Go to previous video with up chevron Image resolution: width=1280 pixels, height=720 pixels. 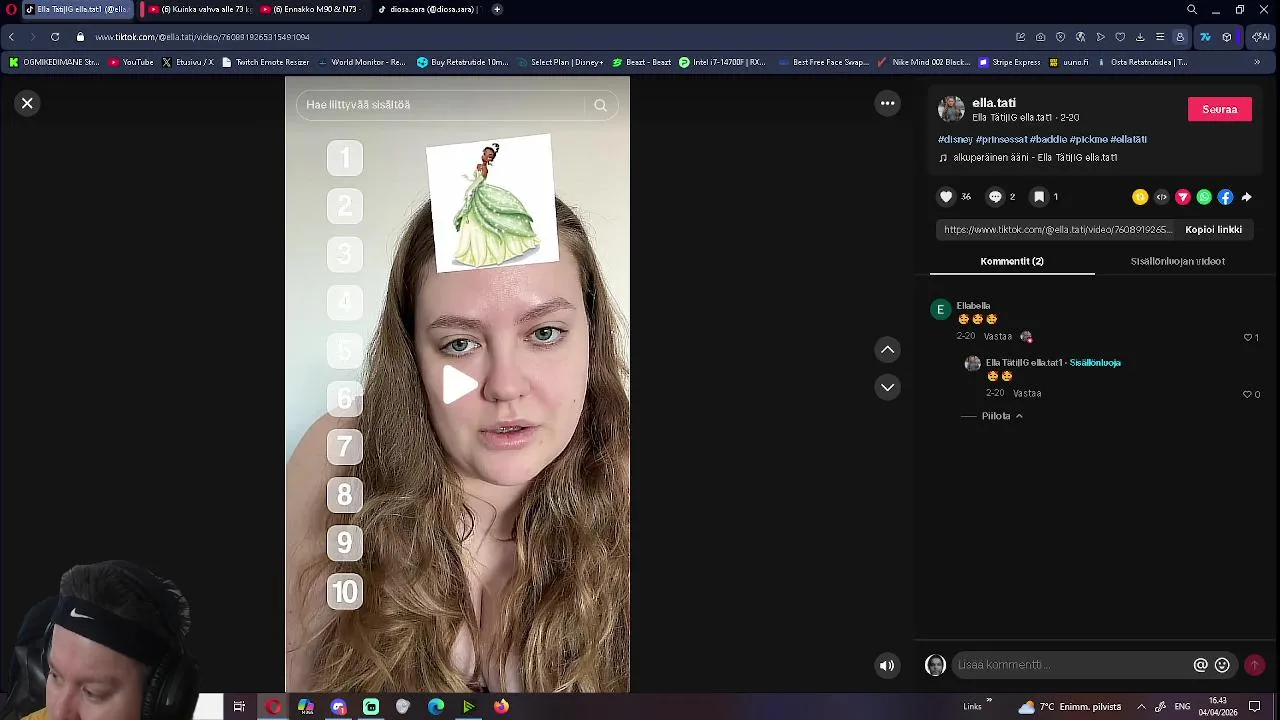pyautogui.click(x=887, y=349)
